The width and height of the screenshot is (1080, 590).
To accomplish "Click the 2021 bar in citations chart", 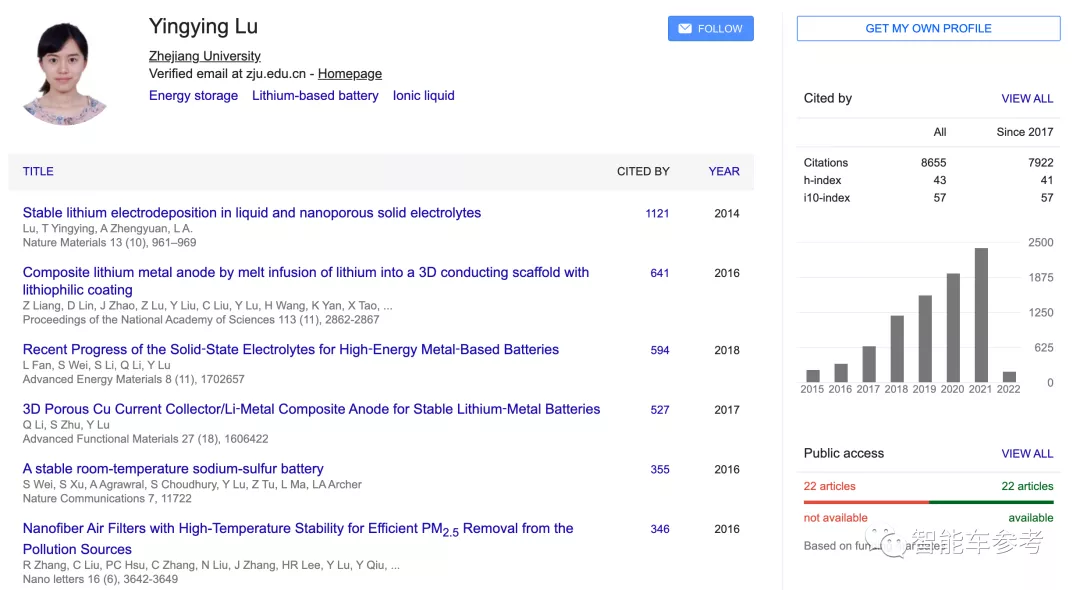I will point(981,315).
